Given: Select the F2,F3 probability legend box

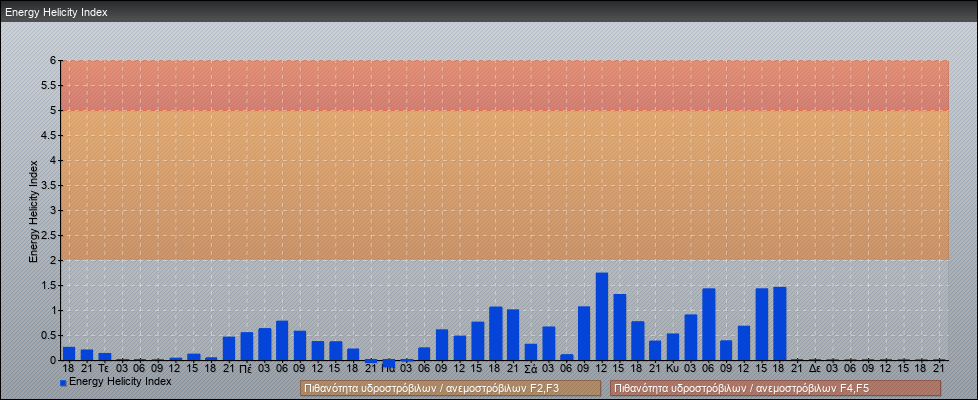Looking at the screenshot, I should pos(450,388).
